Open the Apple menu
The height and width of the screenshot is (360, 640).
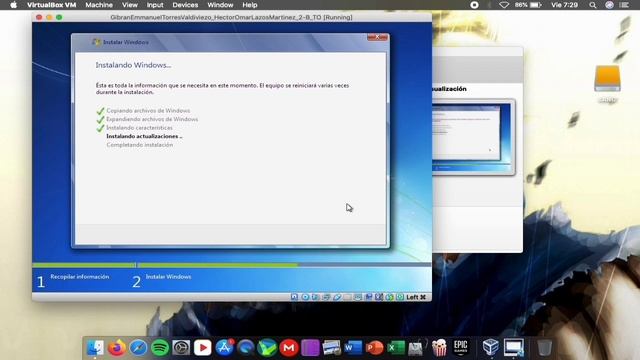click(13, 5)
